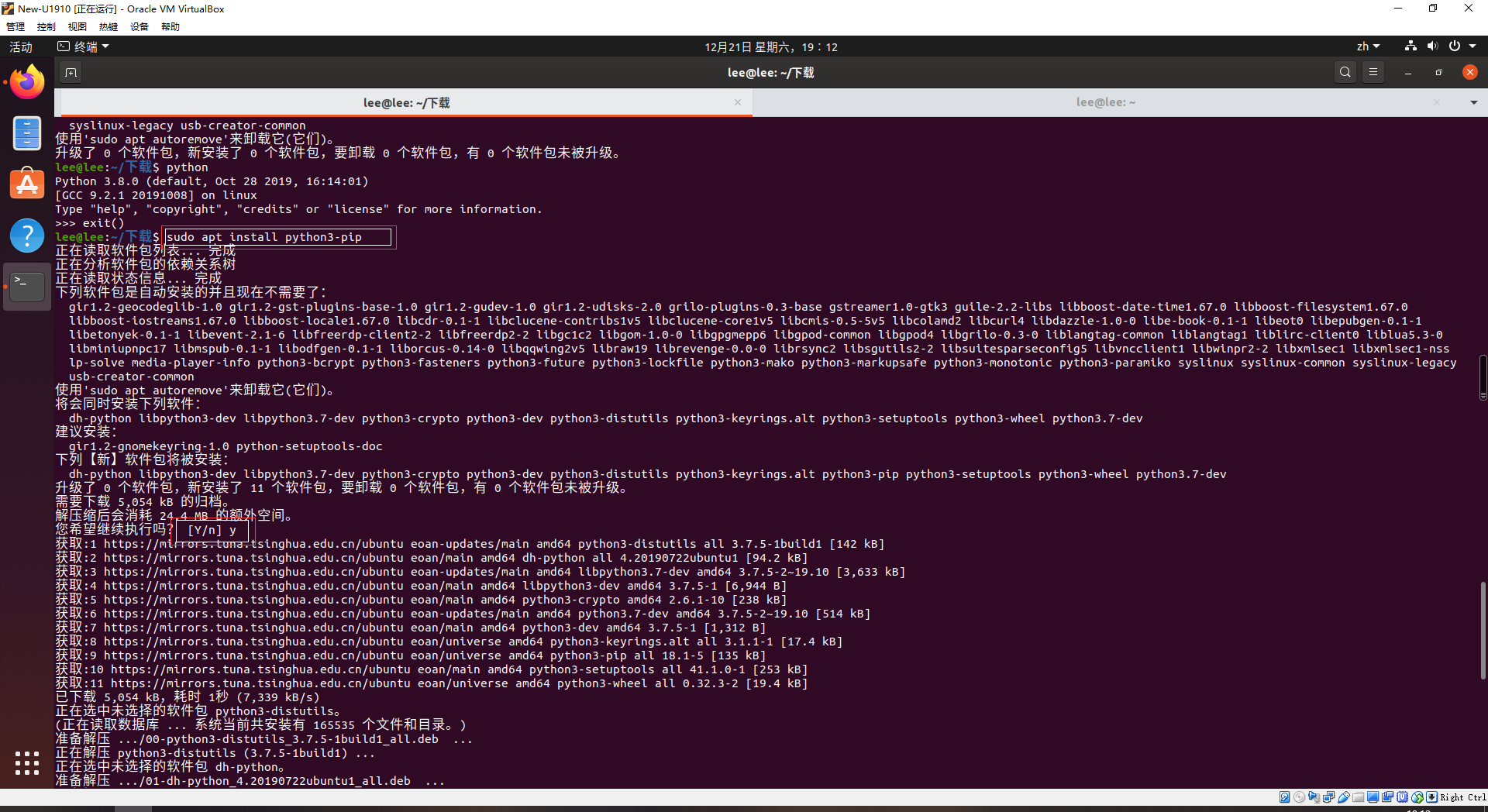Open the Help icon in the dock
This screenshot has height=812, width=1488.
(27, 236)
